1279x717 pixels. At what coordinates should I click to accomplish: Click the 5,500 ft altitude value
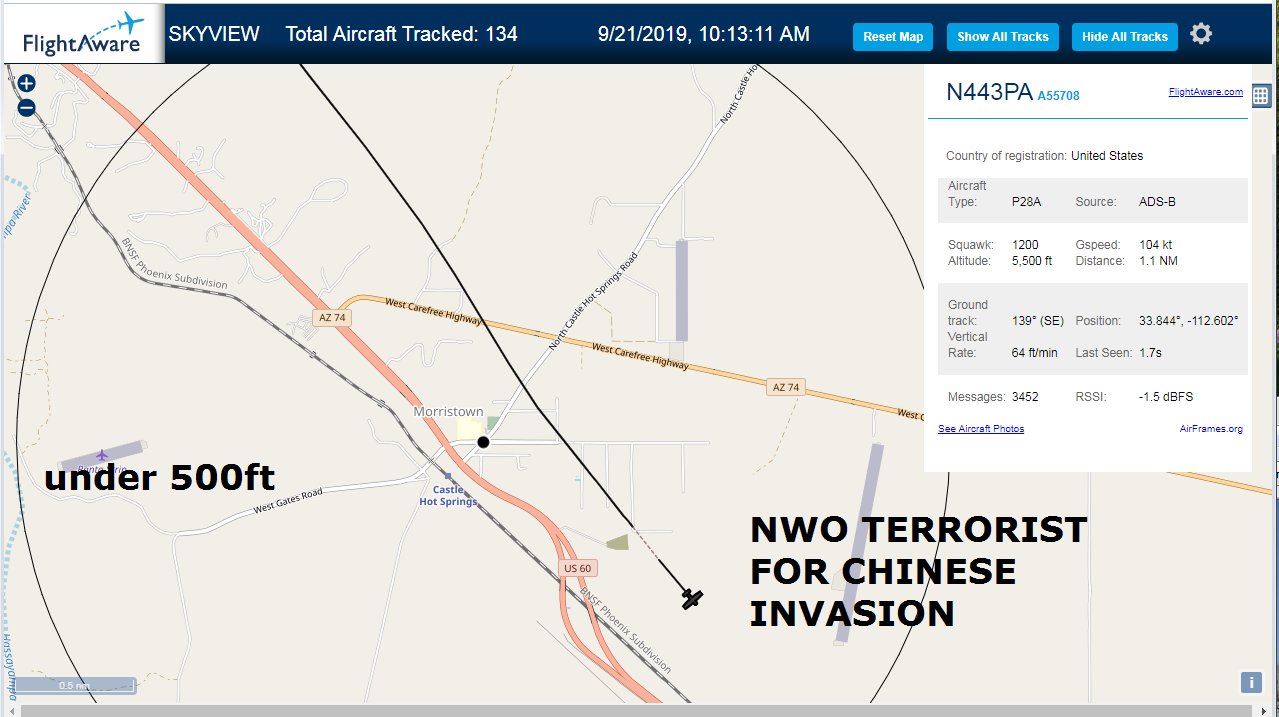click(1032, 261)
